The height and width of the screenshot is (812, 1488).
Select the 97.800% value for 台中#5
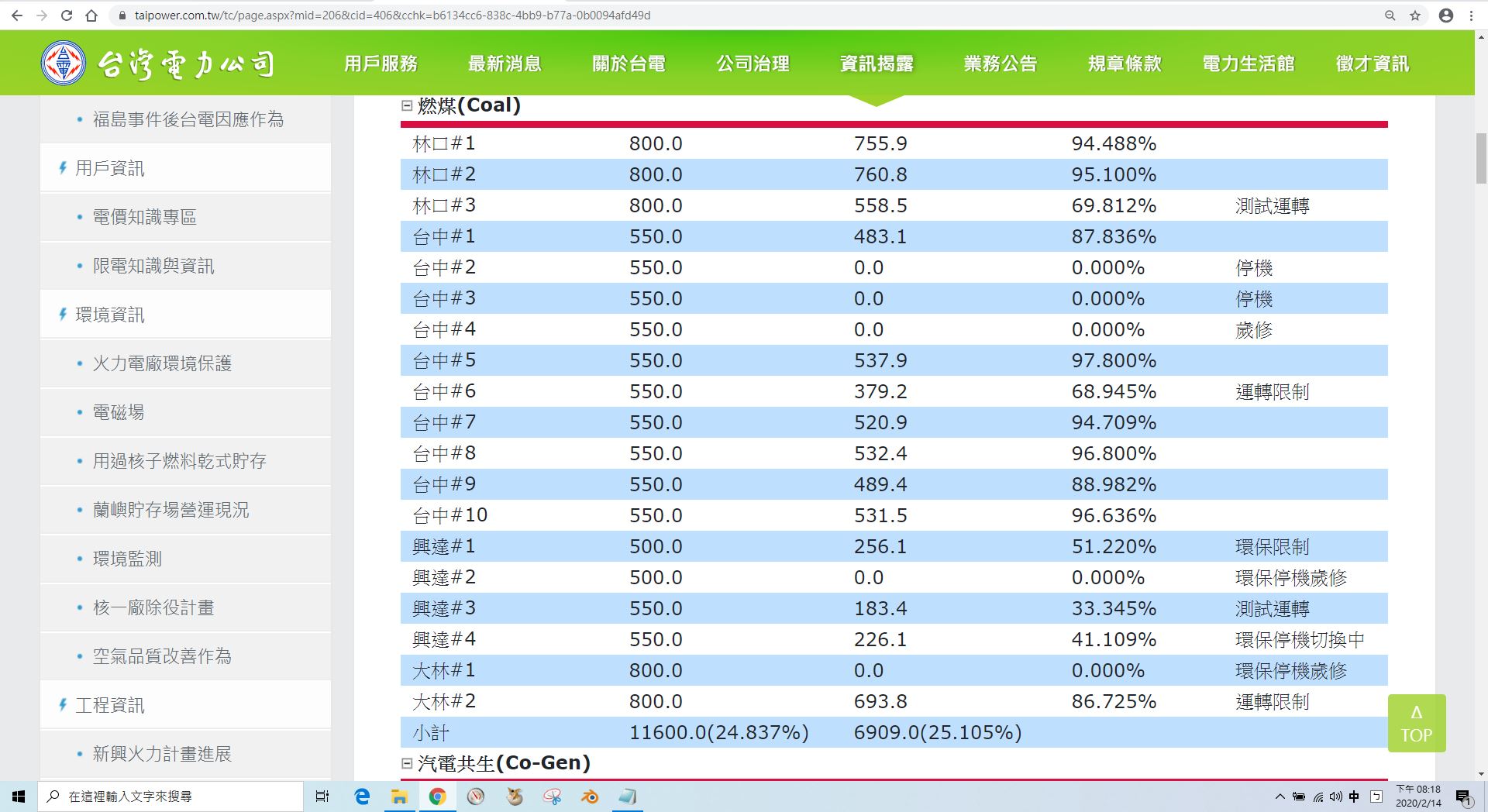coord(1114,360)
